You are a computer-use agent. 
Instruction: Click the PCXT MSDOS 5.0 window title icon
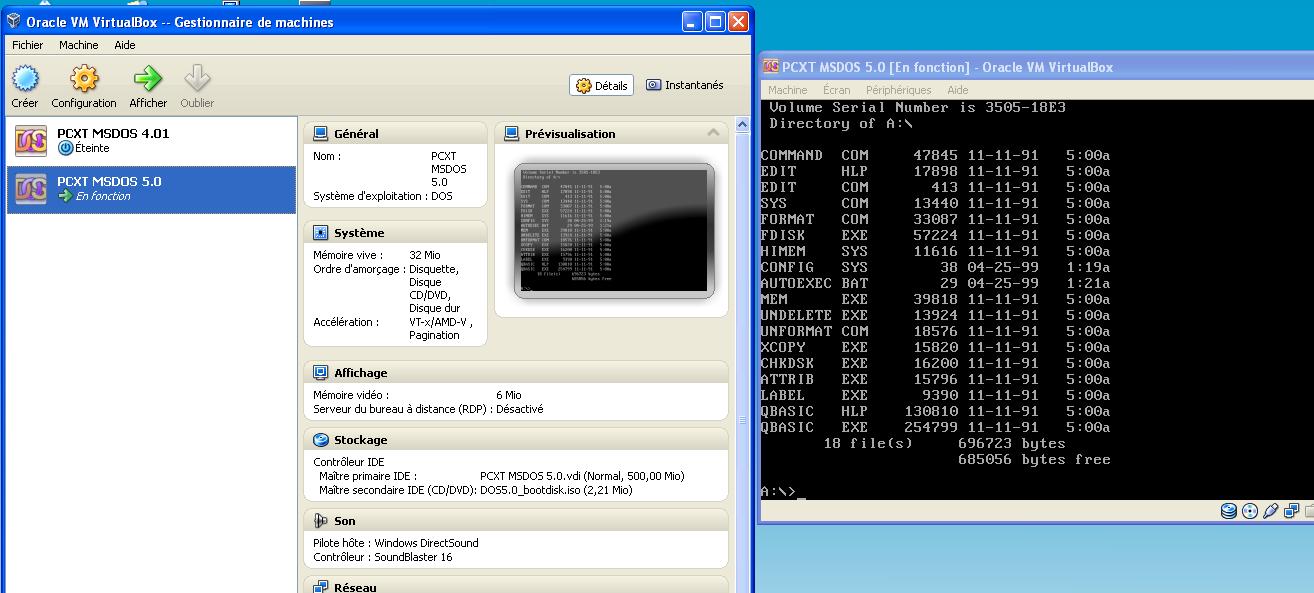coord(771,67)
